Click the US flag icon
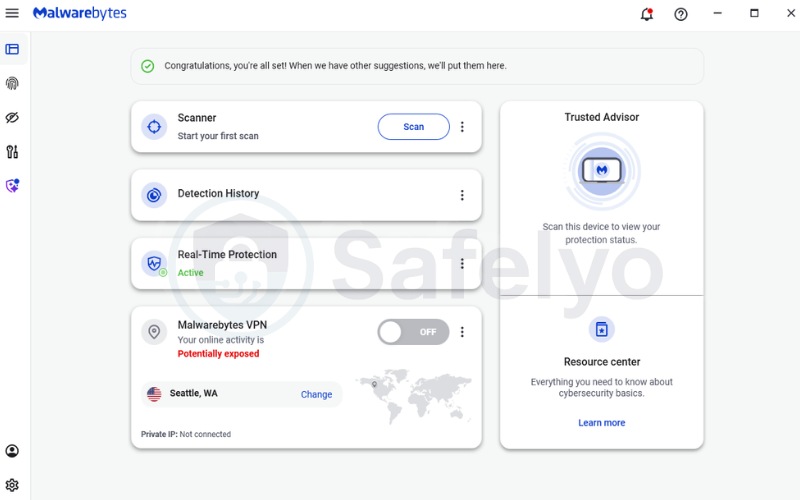This screenshot has height=500, width=800. pos(154,394)
